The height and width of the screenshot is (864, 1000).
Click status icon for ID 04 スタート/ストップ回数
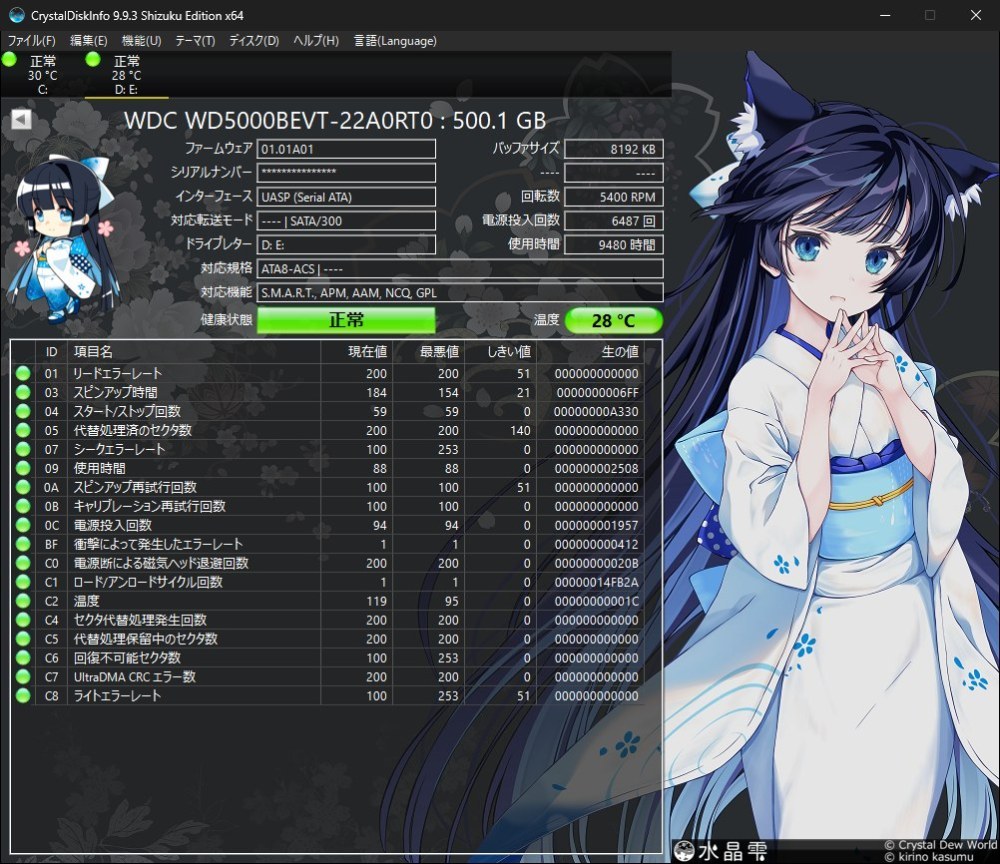23,411
